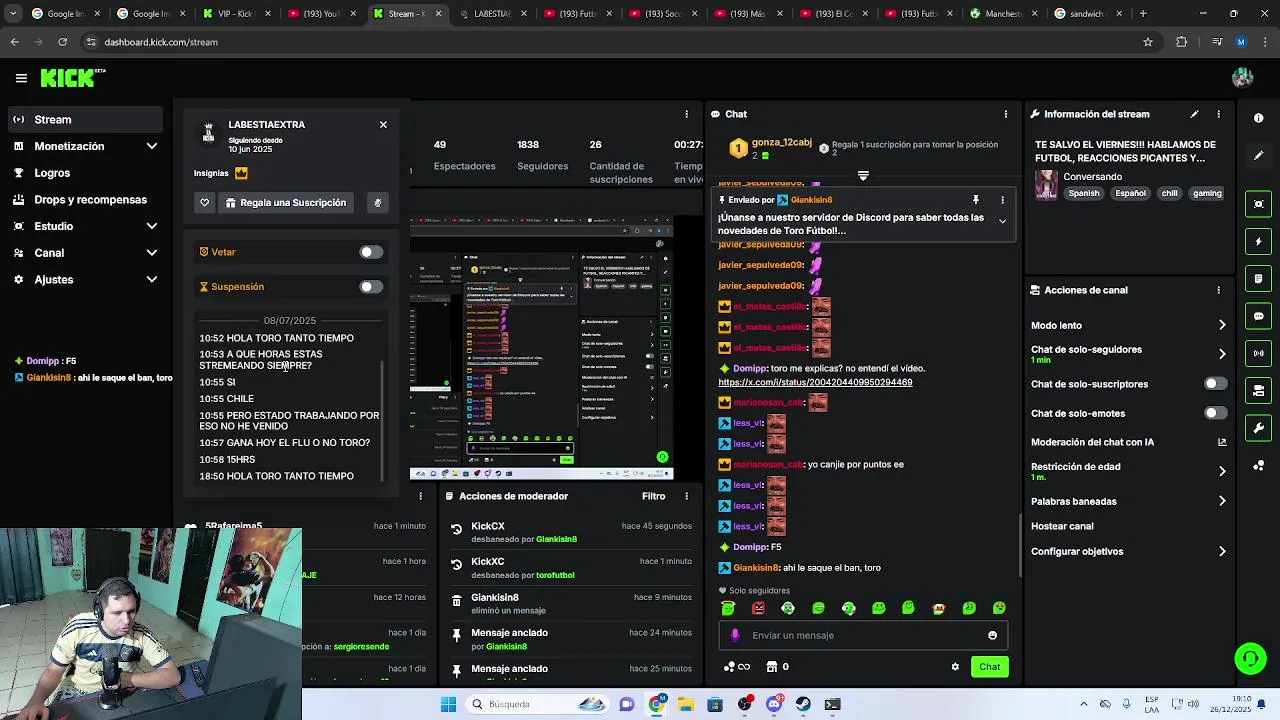Toggle the Suspensión switch
The height and width of the screenshot is (720, 1280).
pos(371,287)
